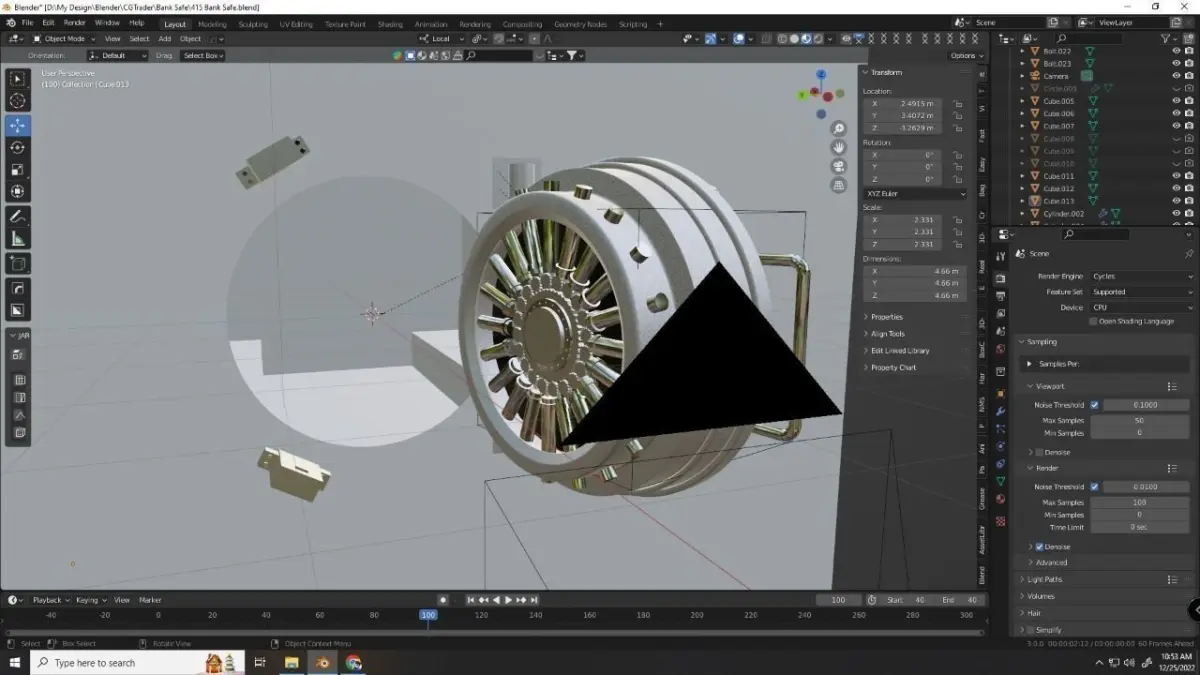Open Device dropdown showing CPU

[x=1142, y=308]
